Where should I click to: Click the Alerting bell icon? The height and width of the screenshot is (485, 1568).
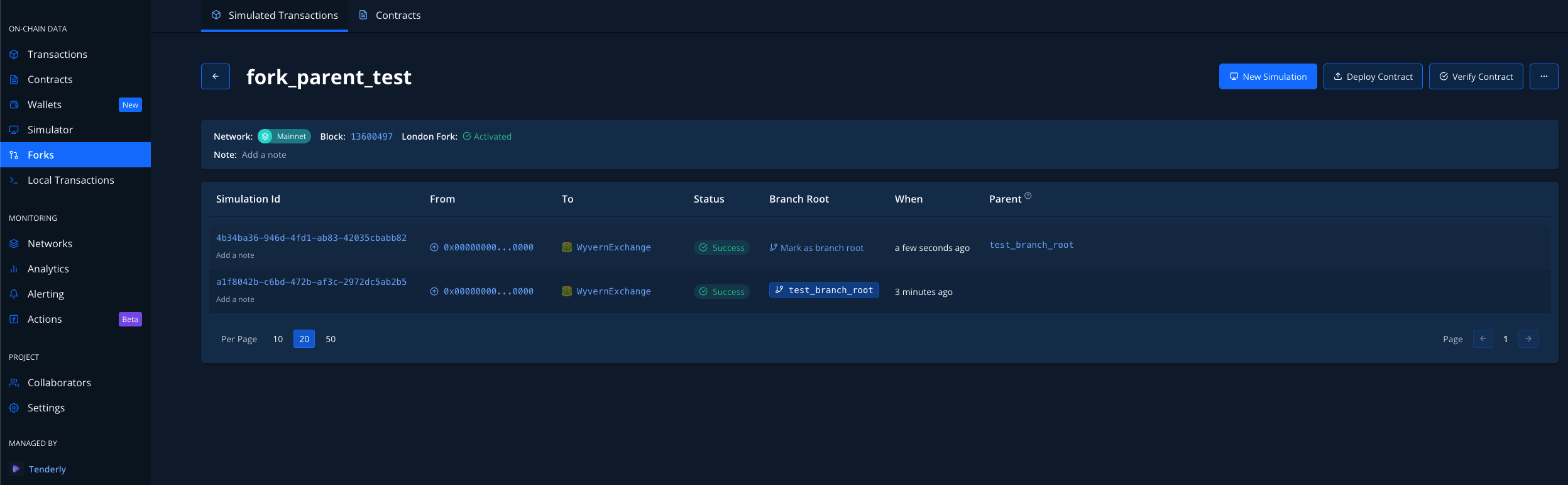tap(14, 294)
